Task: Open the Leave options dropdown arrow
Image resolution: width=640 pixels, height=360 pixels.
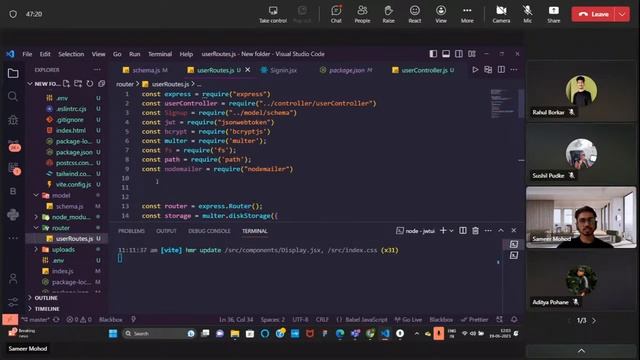Action: pos(622,14)
